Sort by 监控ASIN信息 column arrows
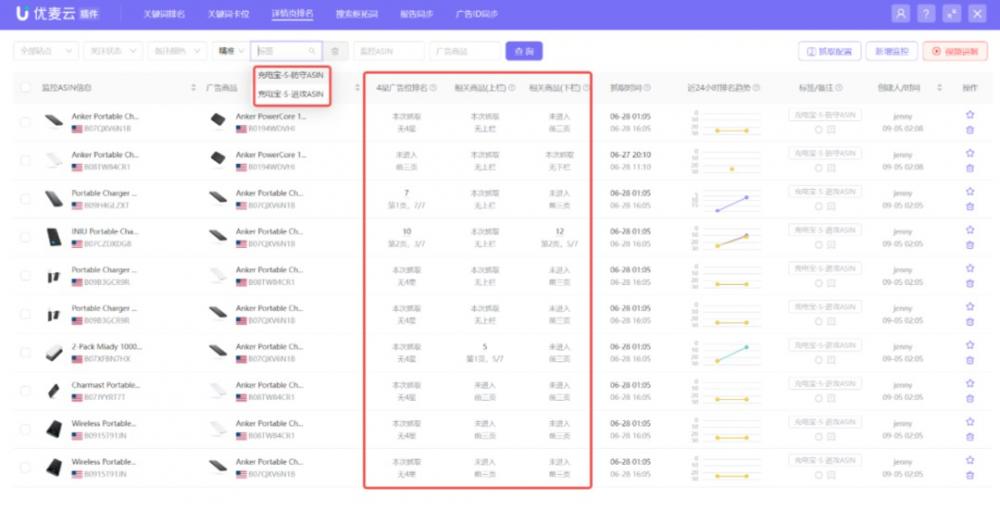This screenshot has width=1000, height=511. pos(193,87)
